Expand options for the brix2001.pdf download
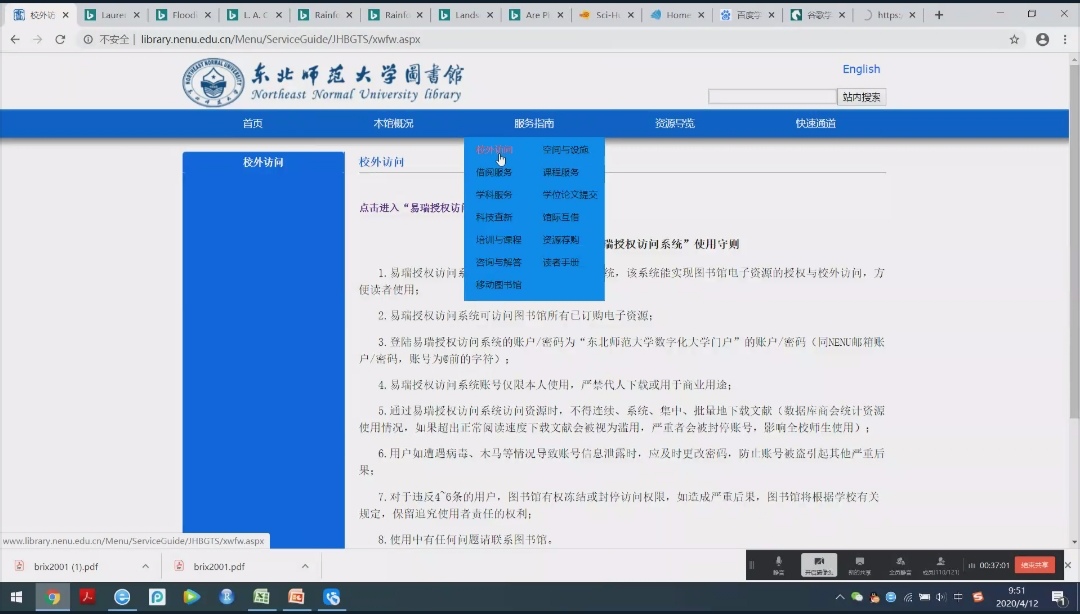This screenshot has width=1080, height=614. click(305, 566)
